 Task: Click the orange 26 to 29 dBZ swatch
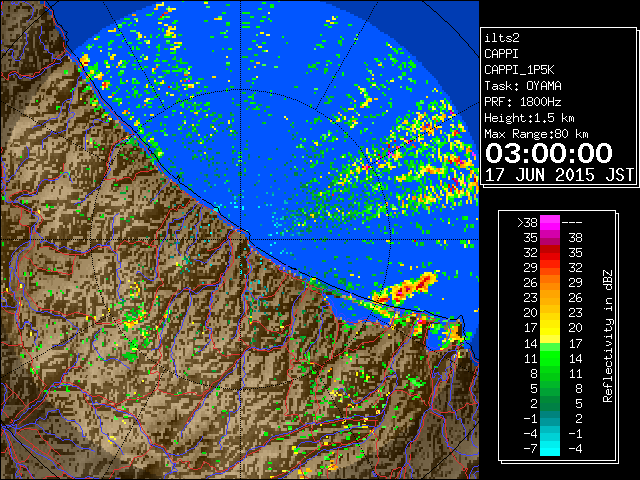(x=550, y=283)
